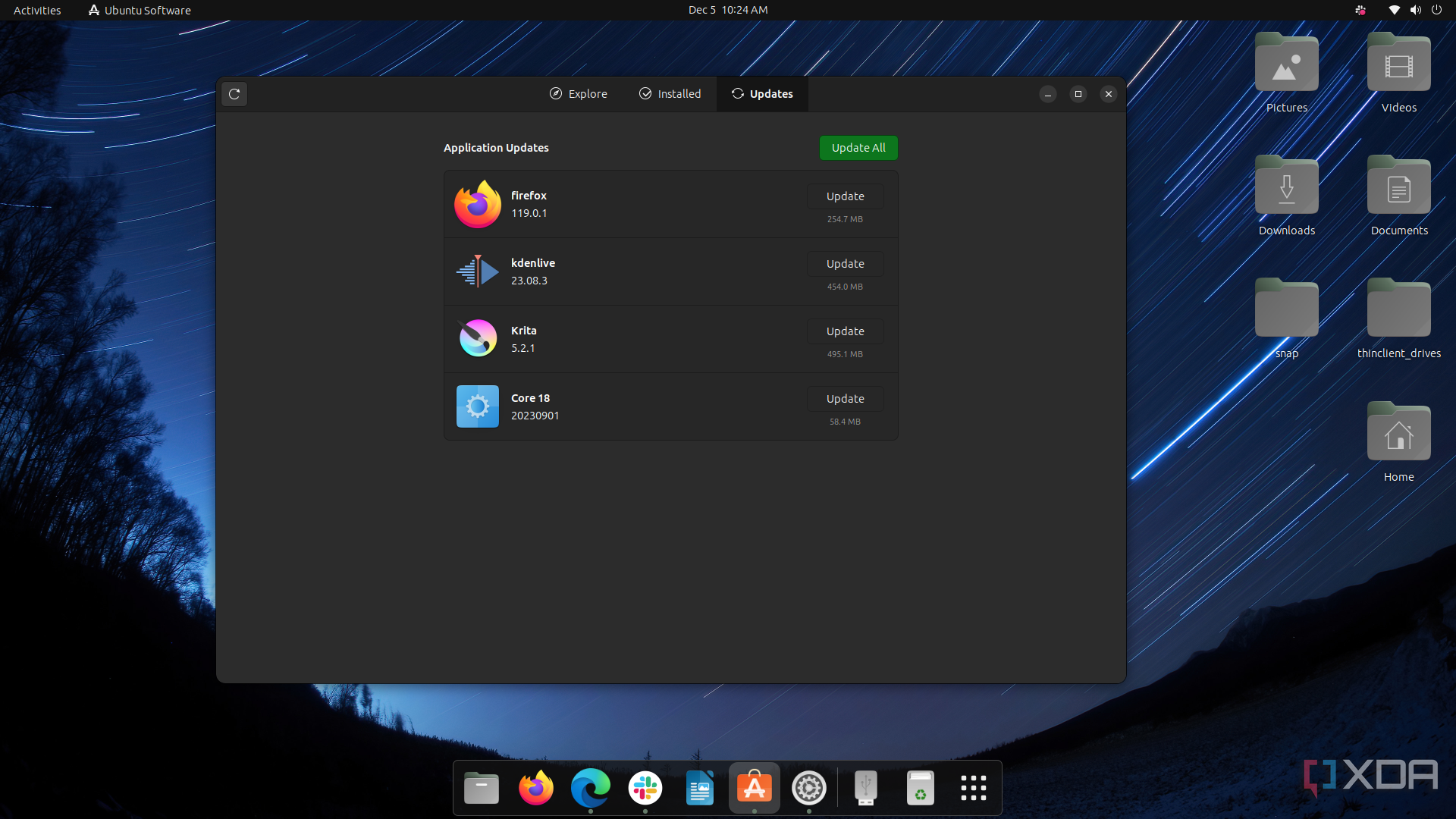This screenshot has height=819, width=1456.
Task: Open the Recycle Bin icon in dock
Action: pyautogui.click(x=918, y=788)
